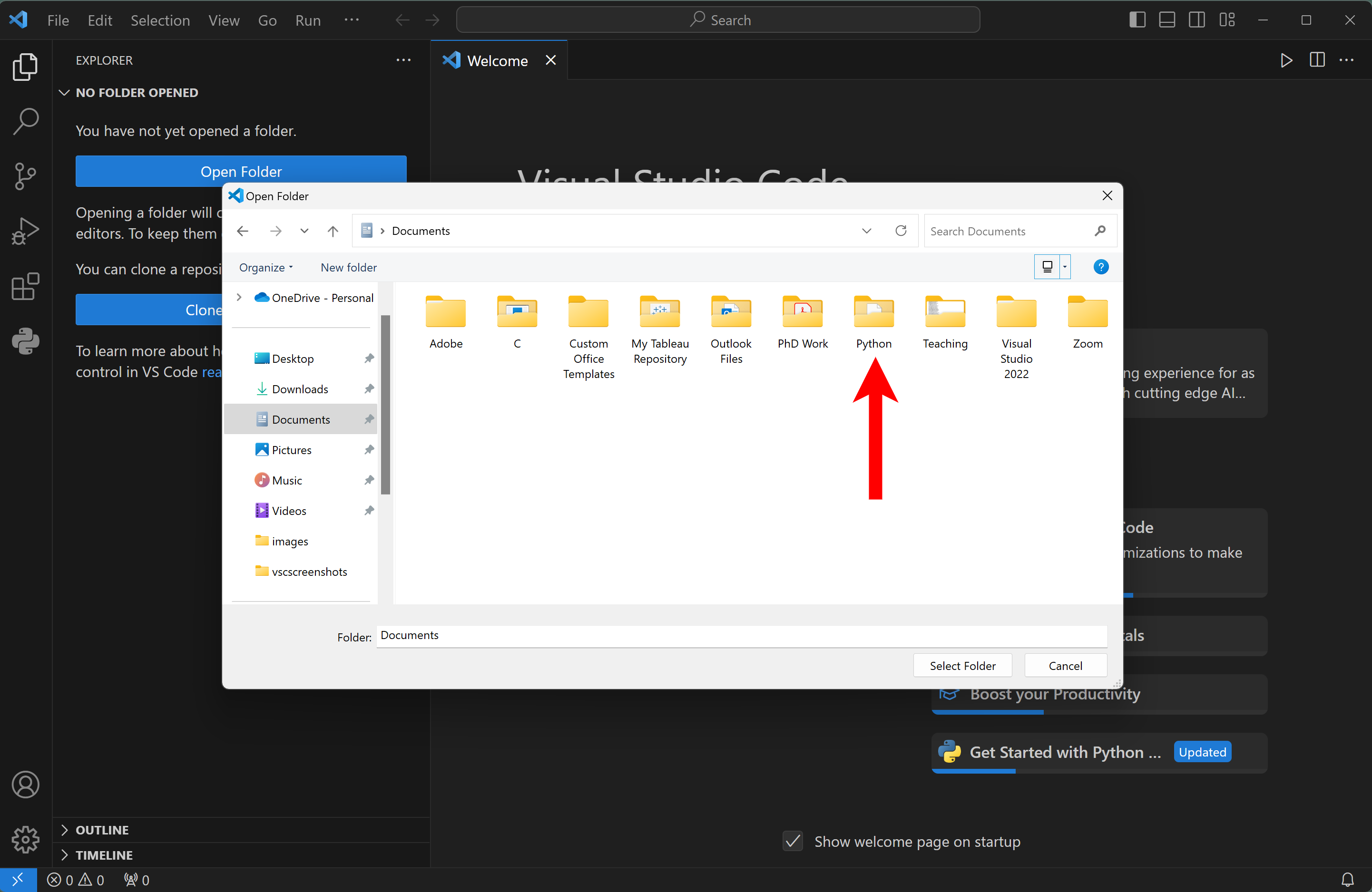Select the Adobe folder
The height and width of the screenshot is (892, 1372).
446,323
